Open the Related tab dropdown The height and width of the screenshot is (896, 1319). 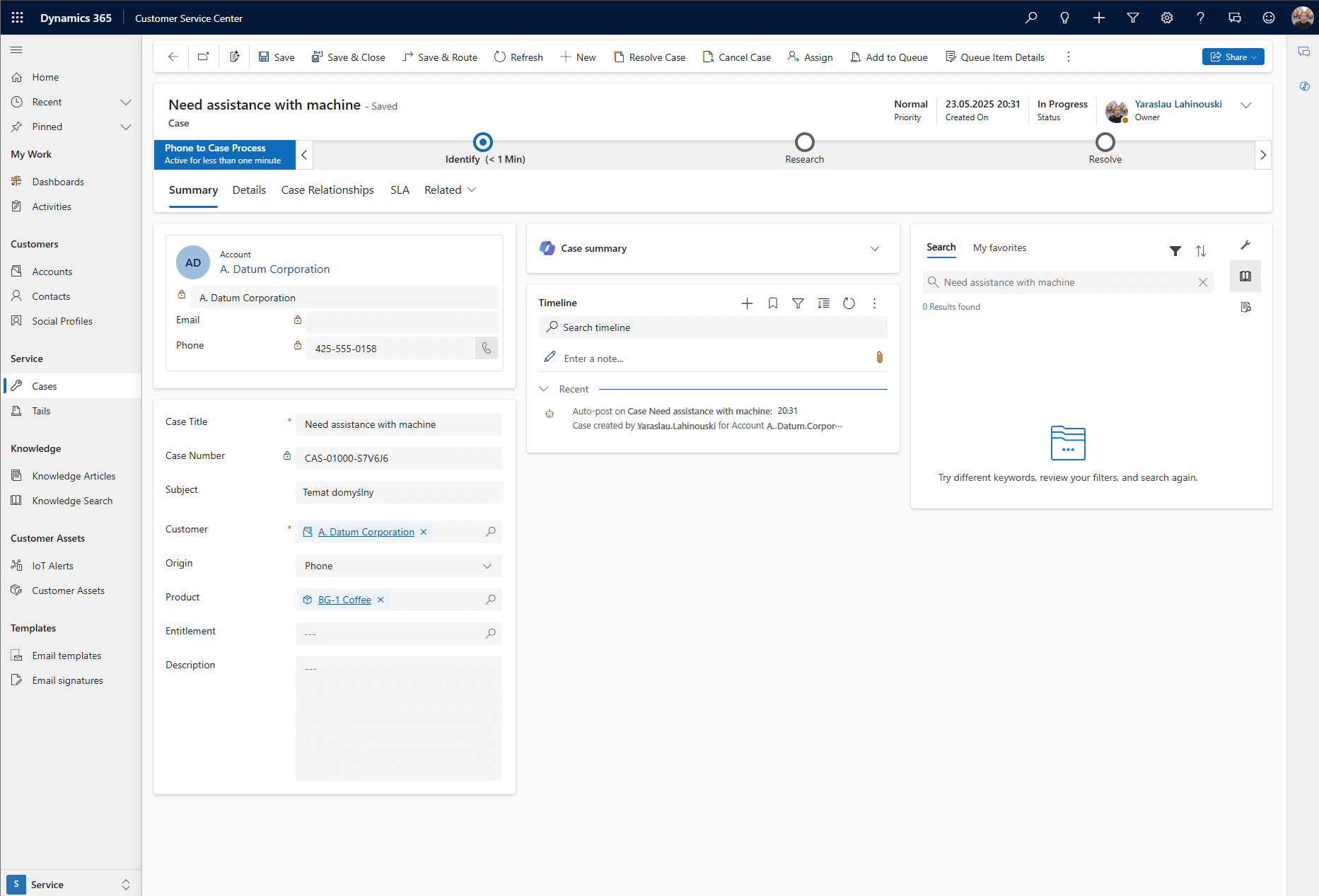click(450, 190)
